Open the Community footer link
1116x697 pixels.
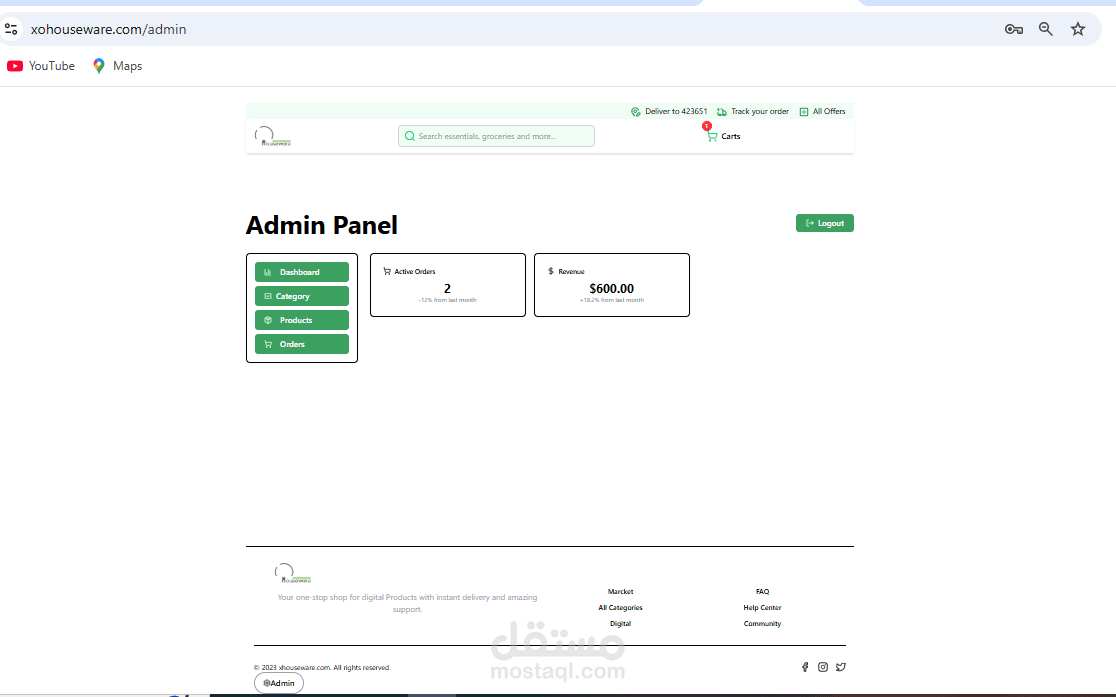(762, 624)
